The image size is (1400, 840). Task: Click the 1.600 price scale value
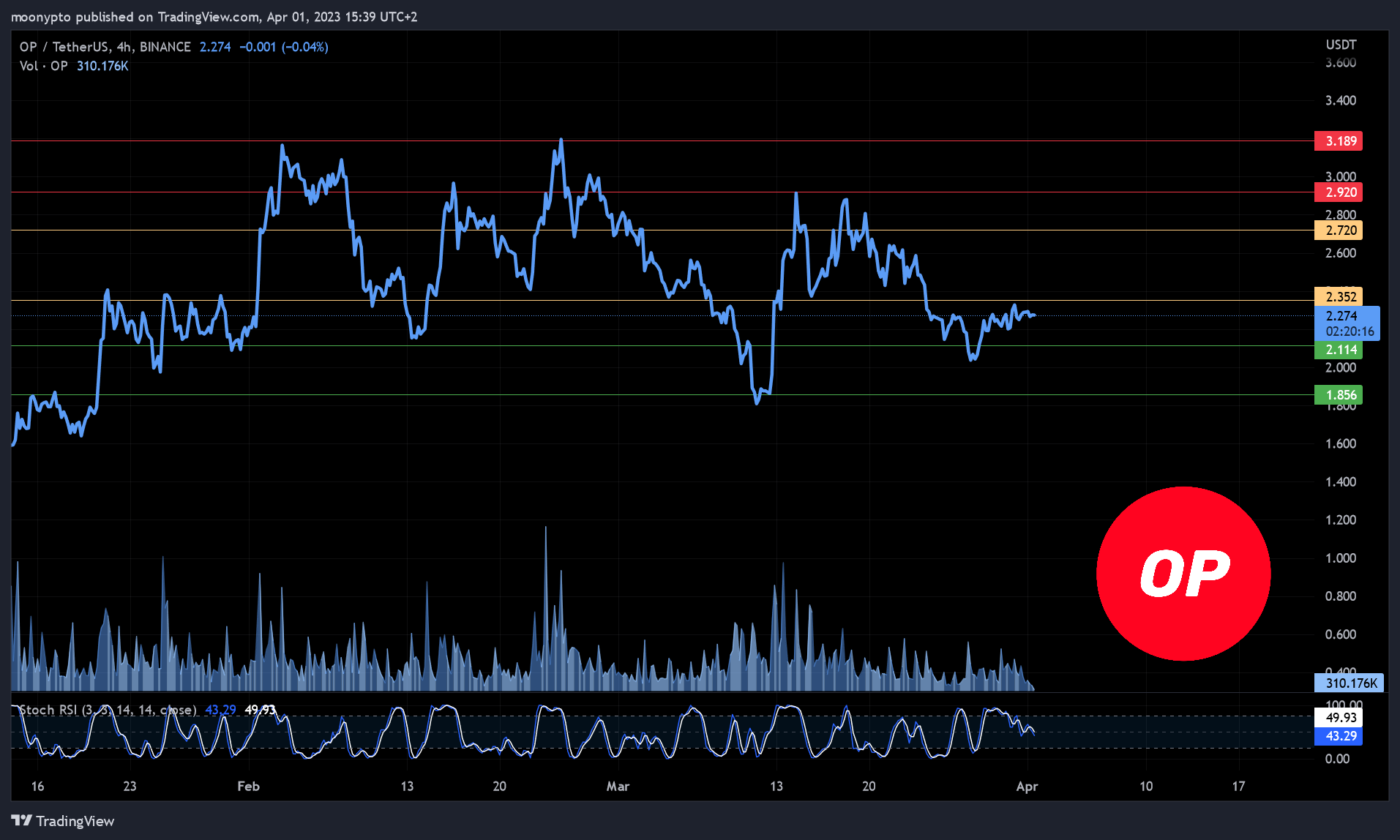[x=1341, y=443]
